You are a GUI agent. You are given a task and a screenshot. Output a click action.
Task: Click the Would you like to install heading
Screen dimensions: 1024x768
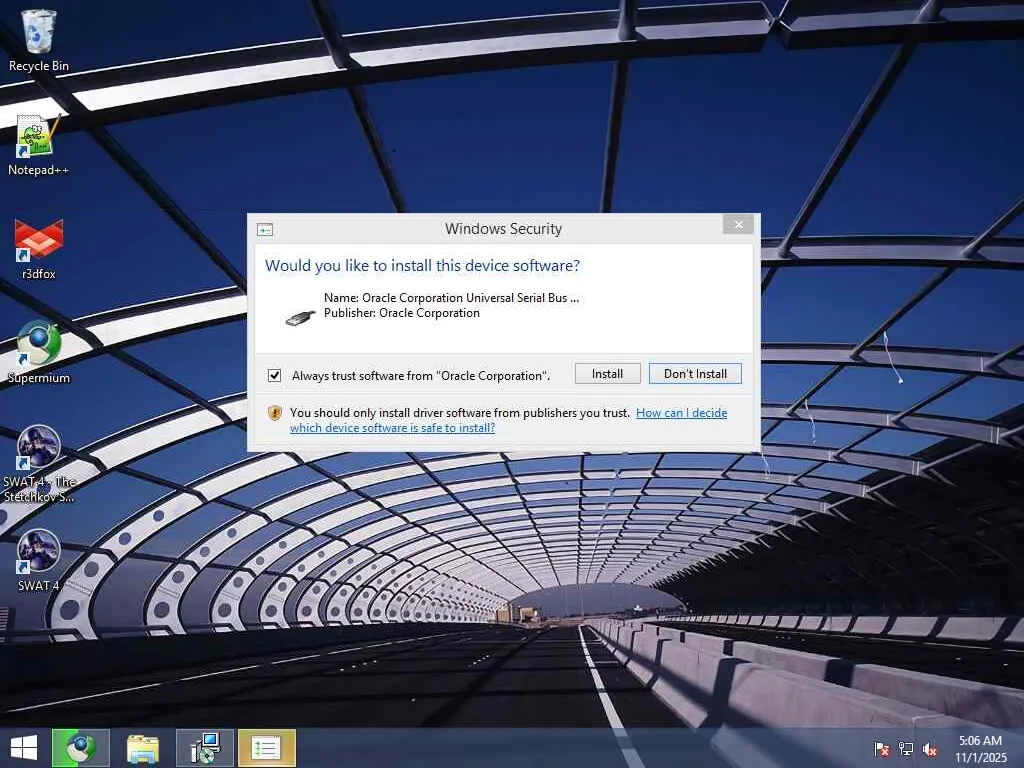(x=422, y=266)
